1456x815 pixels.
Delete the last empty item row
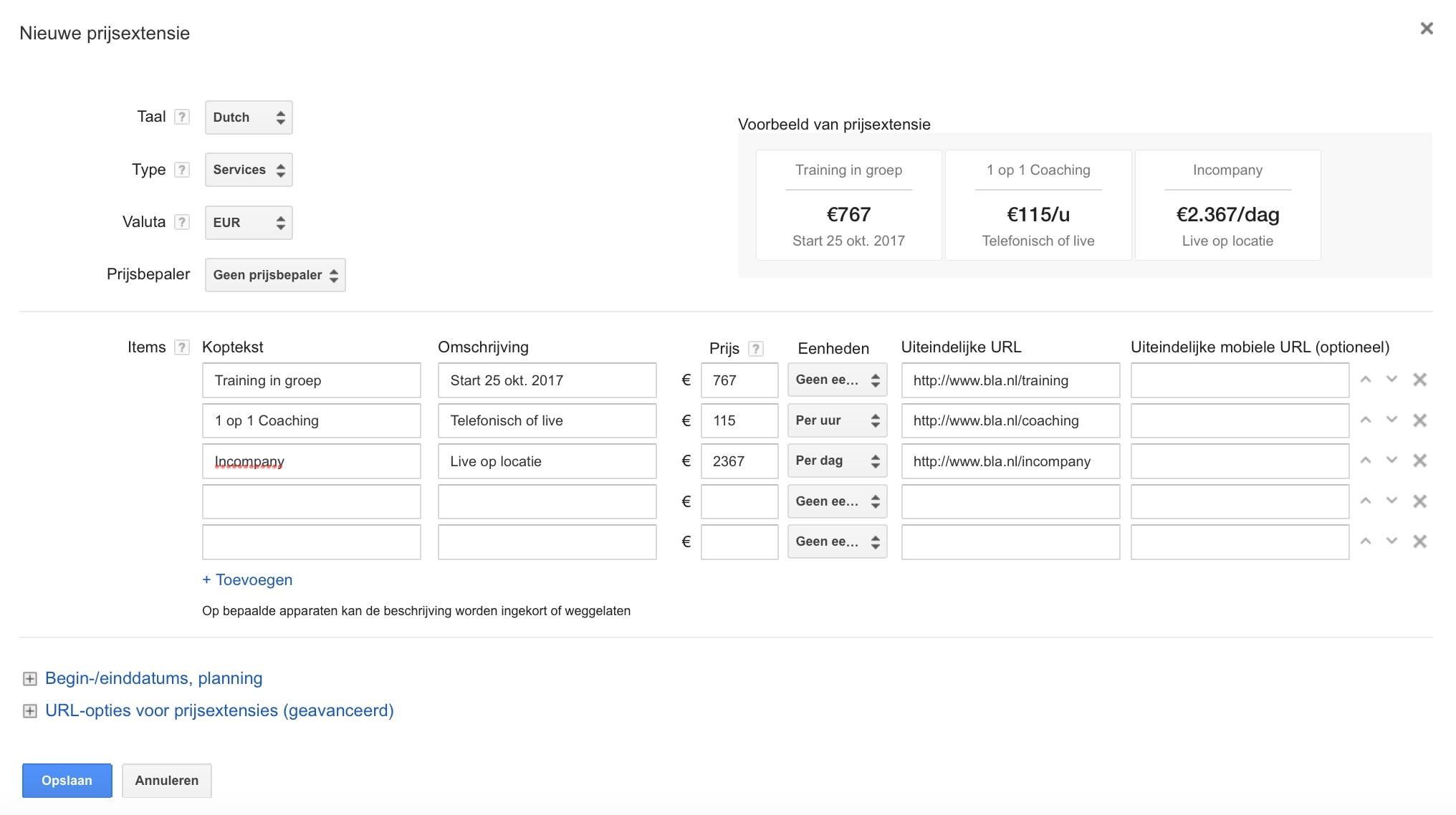[1419, 541]
